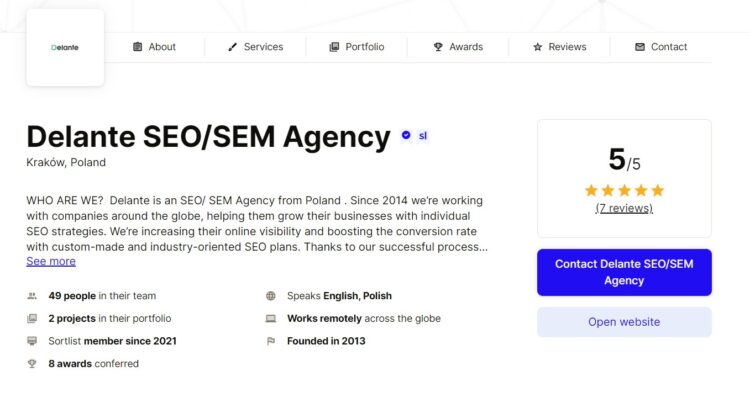Open the Reviews tab

tap(560, 47)
